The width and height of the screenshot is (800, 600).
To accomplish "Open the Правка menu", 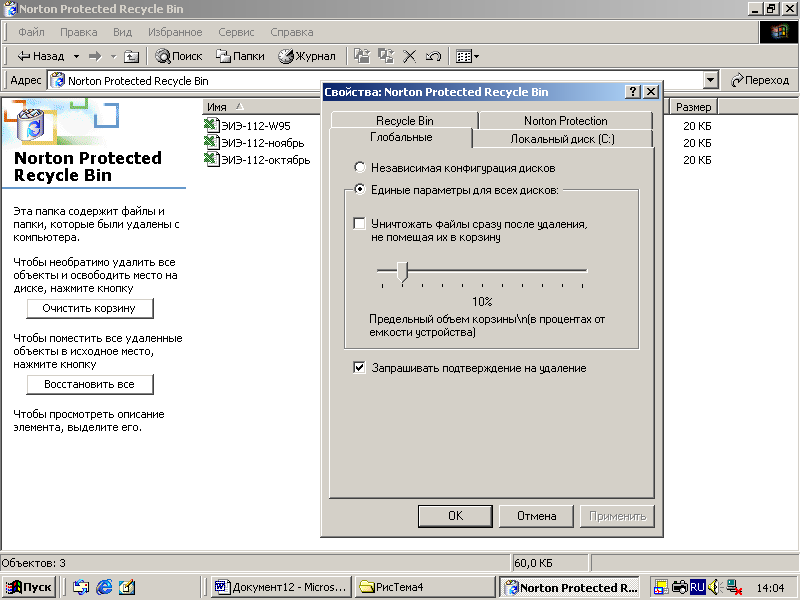I will click(x=79, y=32).
